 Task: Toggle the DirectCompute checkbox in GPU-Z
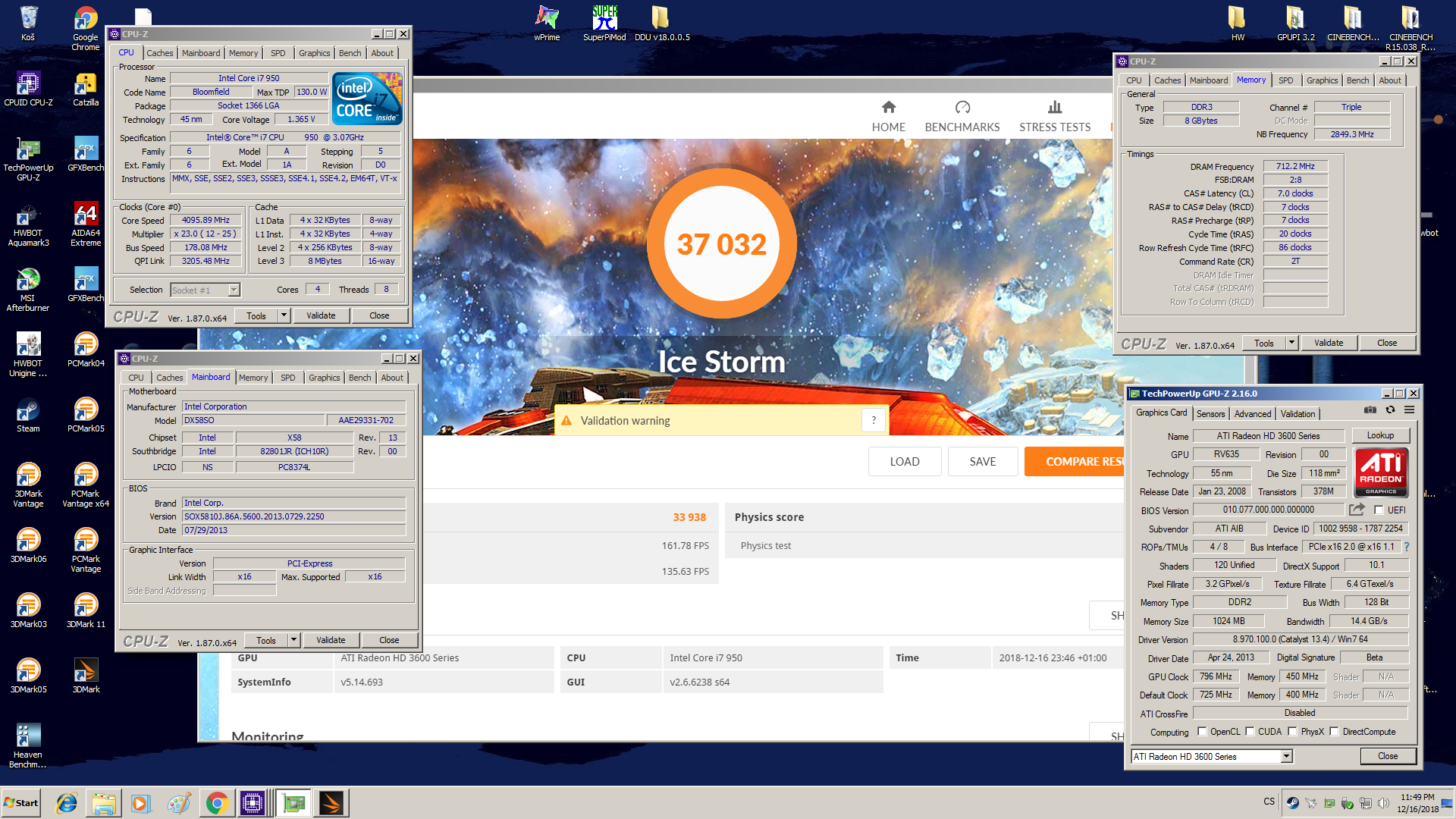(x=1334, y=732)
